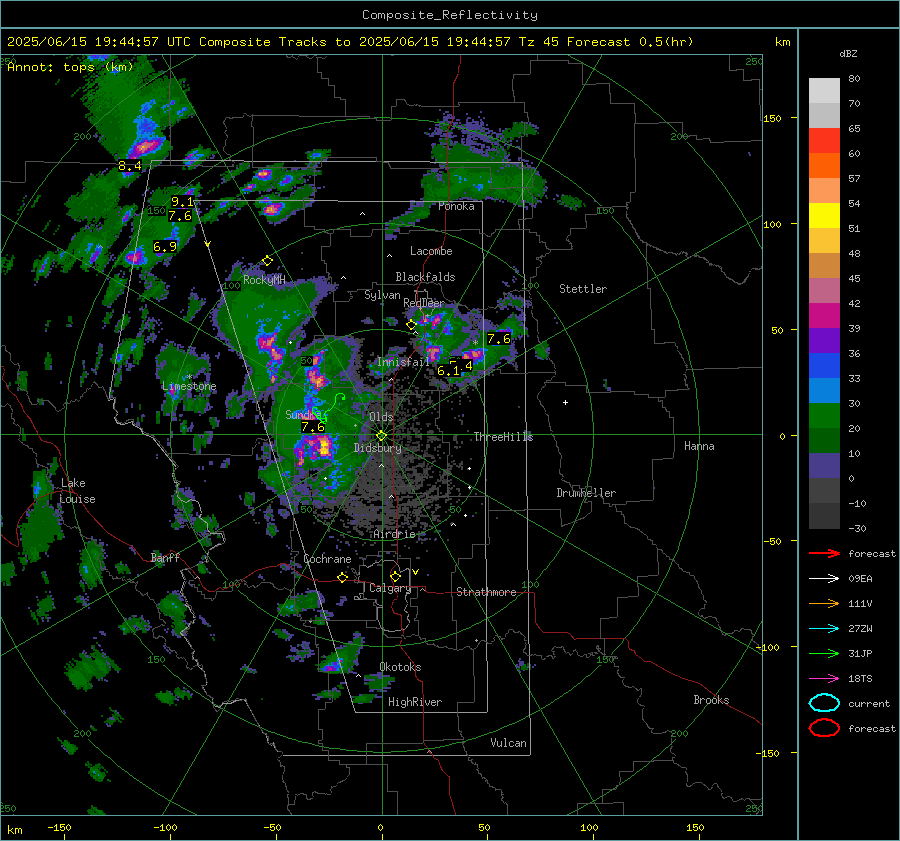
Task: Click the Vulcan city label
Action: click(508, 743)
